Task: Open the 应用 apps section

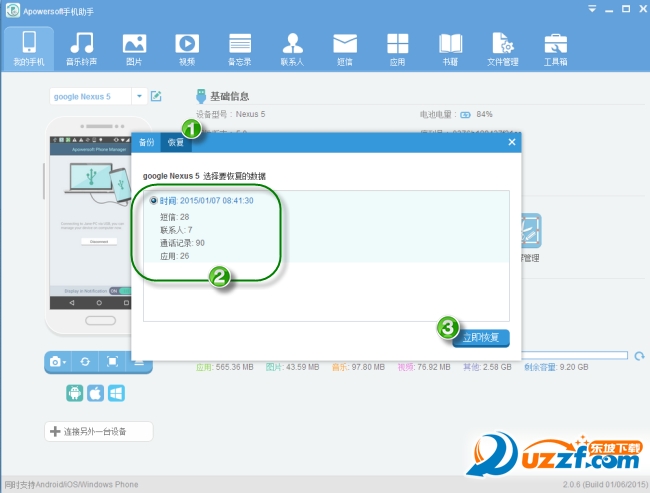Action: tap(398, 49)
